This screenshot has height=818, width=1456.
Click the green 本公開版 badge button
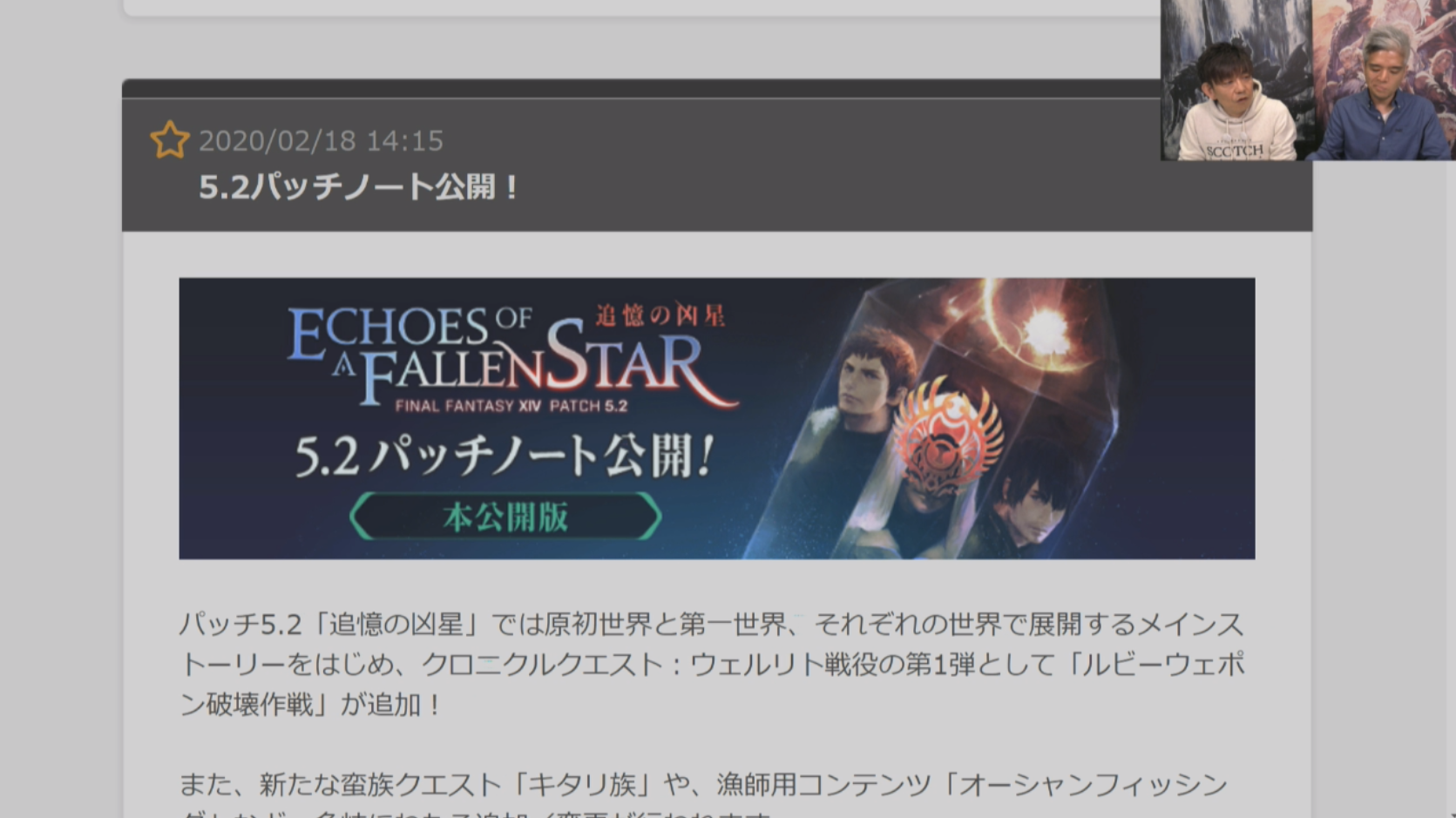tap(505, 517)
